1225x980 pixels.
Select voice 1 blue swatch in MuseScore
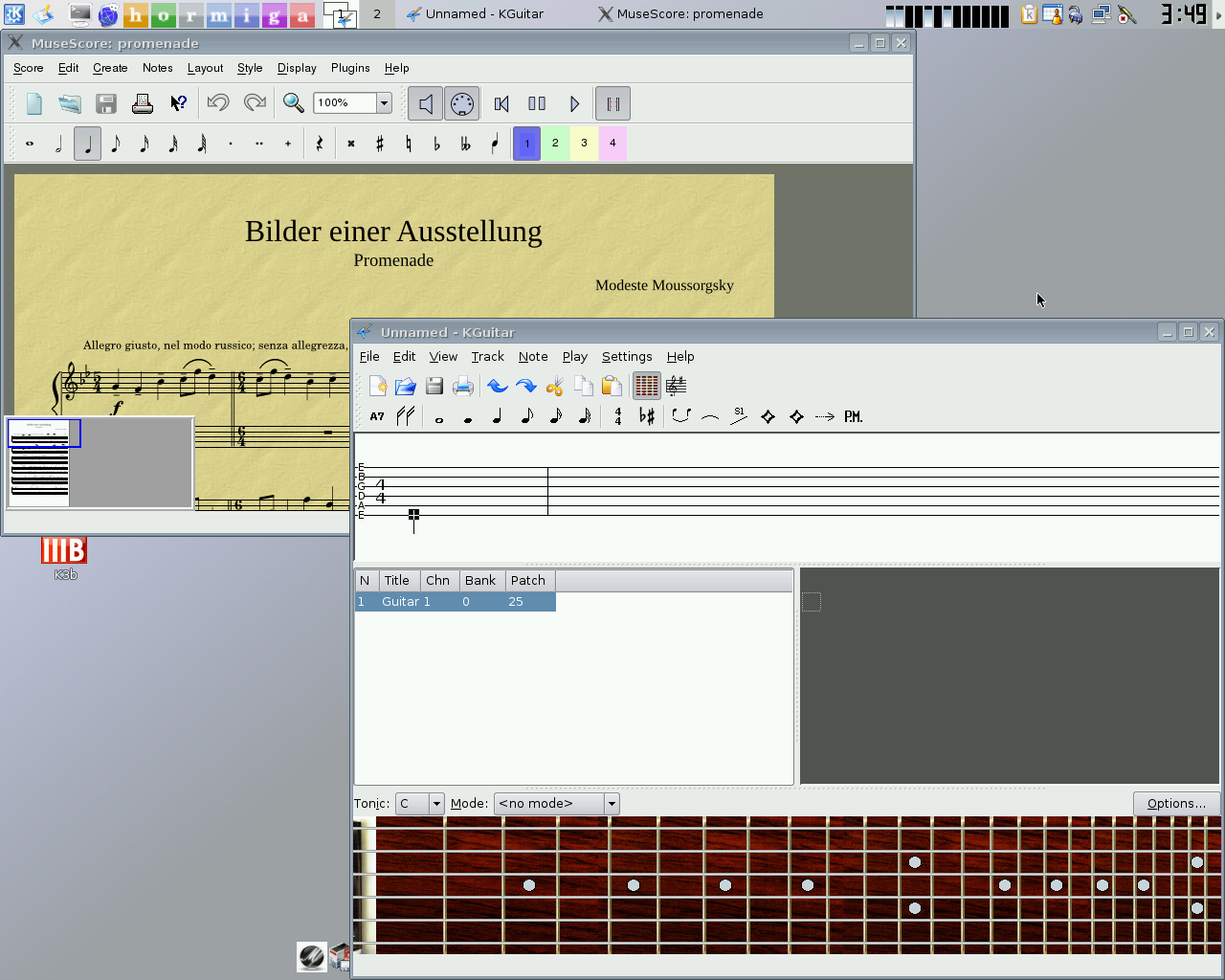pos(527,144)
